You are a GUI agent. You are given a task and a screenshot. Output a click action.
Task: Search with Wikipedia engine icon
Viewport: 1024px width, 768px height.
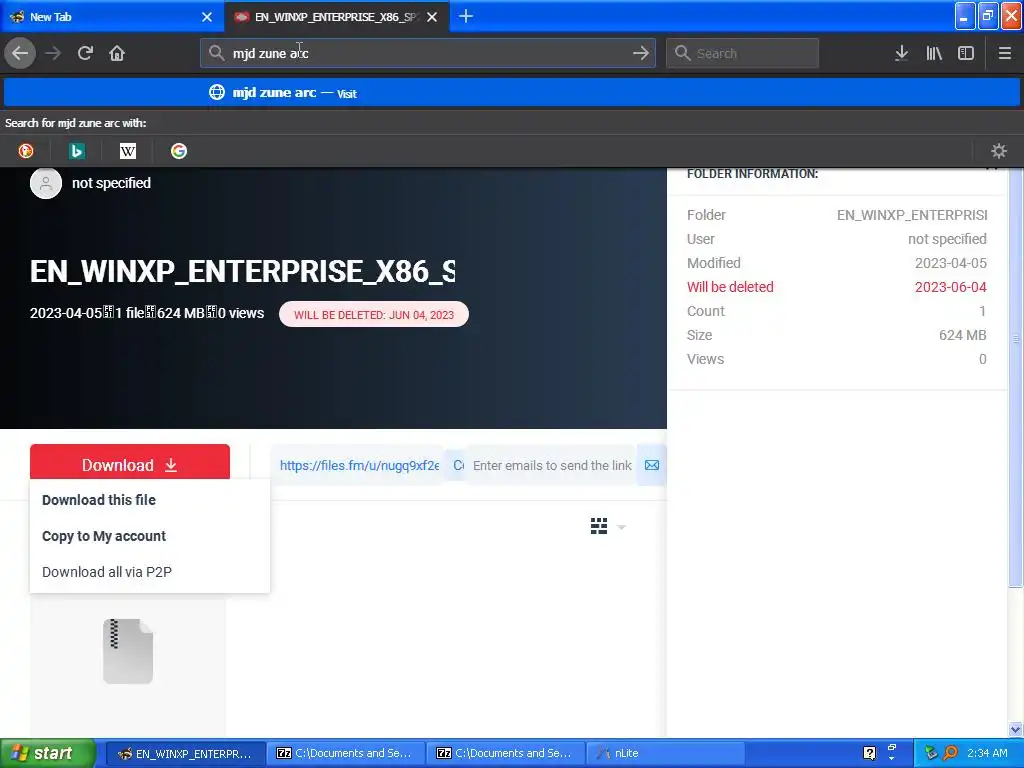pos(128,151)
